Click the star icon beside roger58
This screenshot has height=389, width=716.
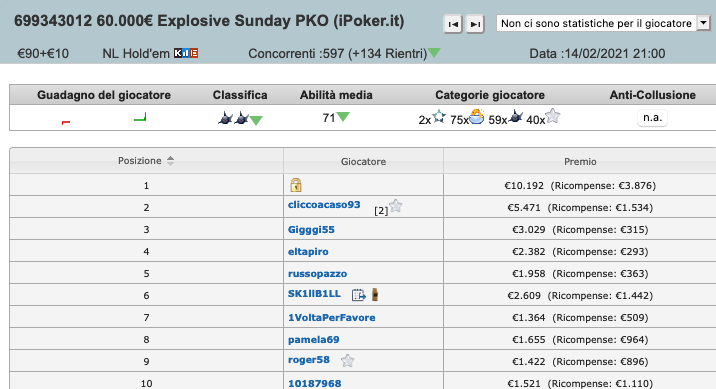coord(347,361)
